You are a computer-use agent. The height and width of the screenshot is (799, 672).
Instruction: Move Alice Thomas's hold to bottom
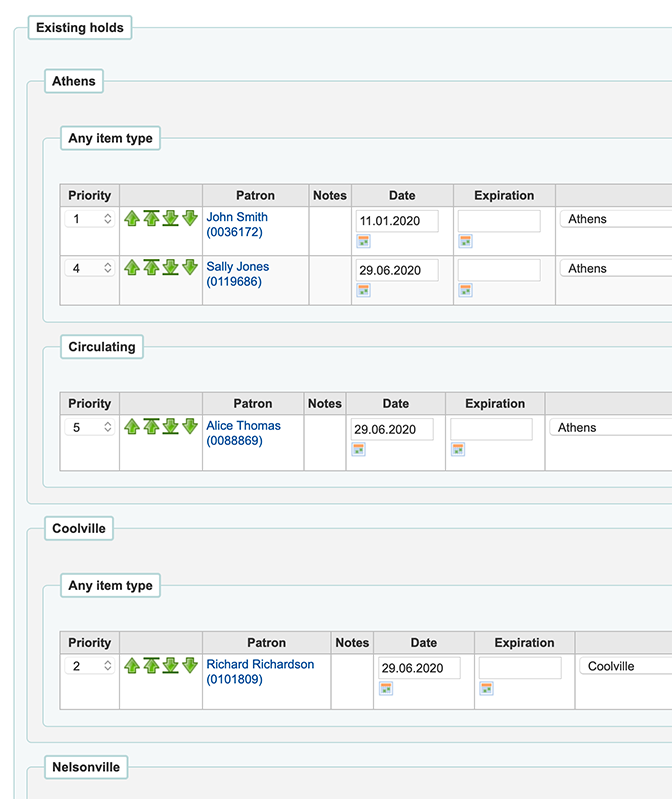[171, 427]
